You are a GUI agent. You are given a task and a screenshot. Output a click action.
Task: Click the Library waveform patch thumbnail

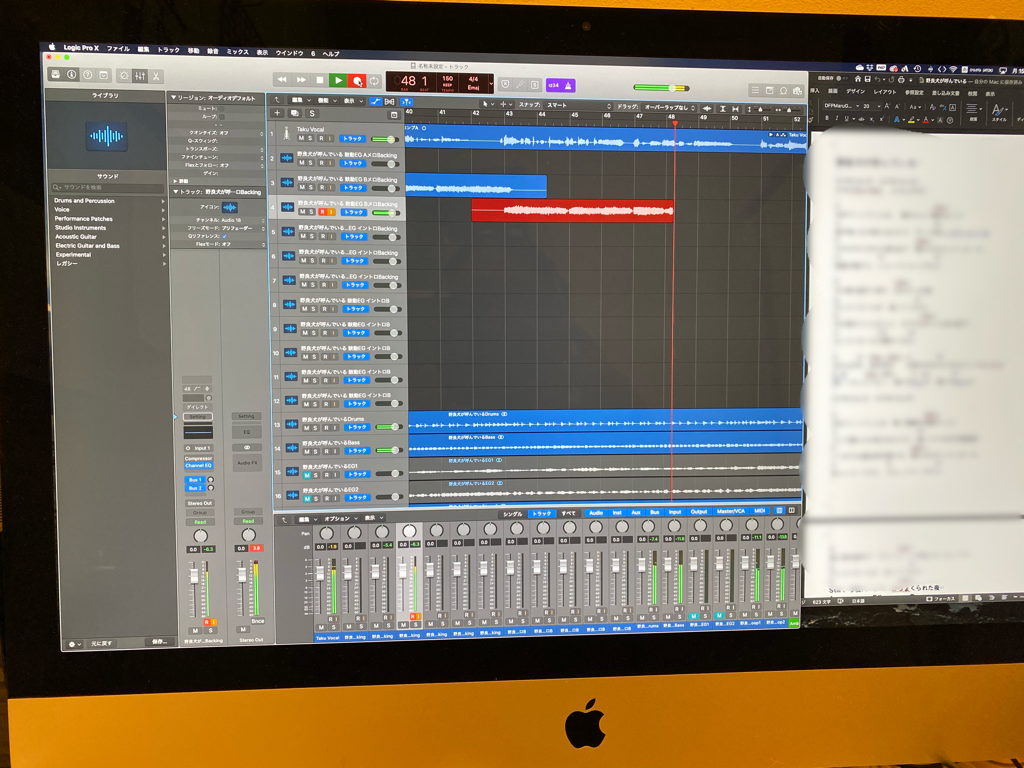click(x=106, y=136)
